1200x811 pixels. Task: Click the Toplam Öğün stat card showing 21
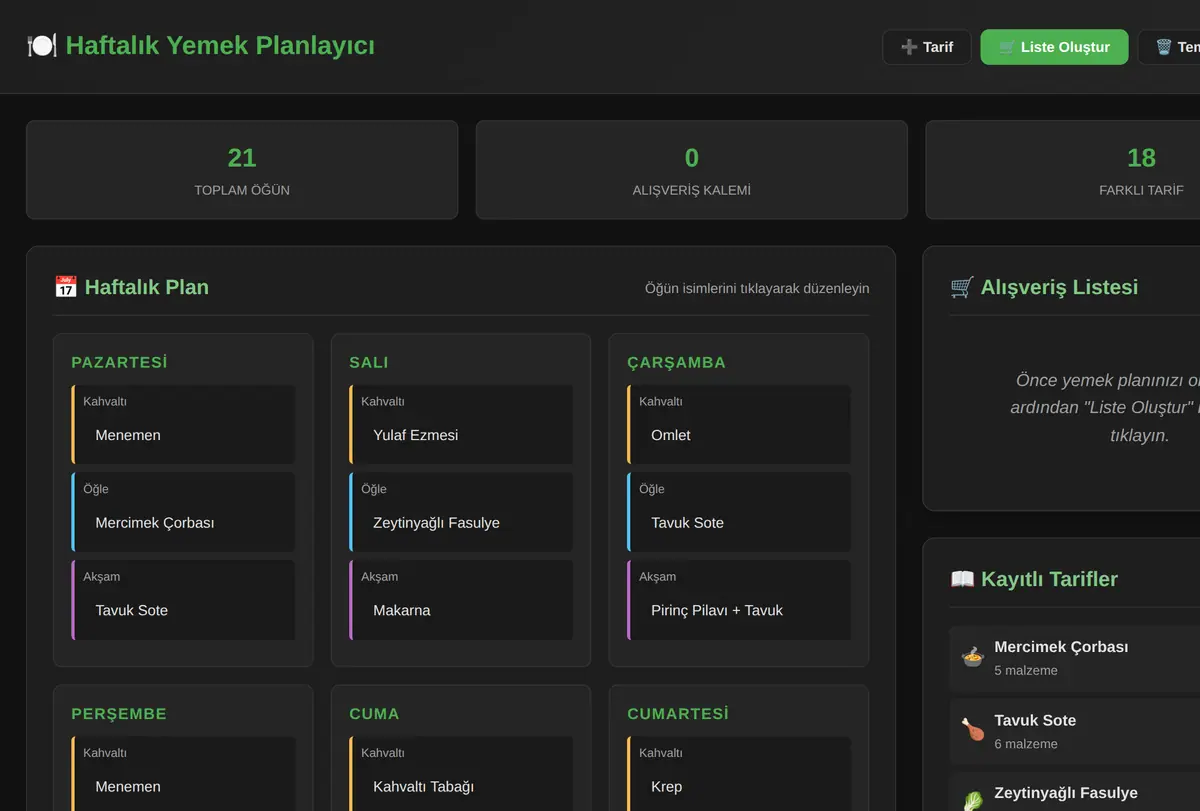click(x=242, y=170)
